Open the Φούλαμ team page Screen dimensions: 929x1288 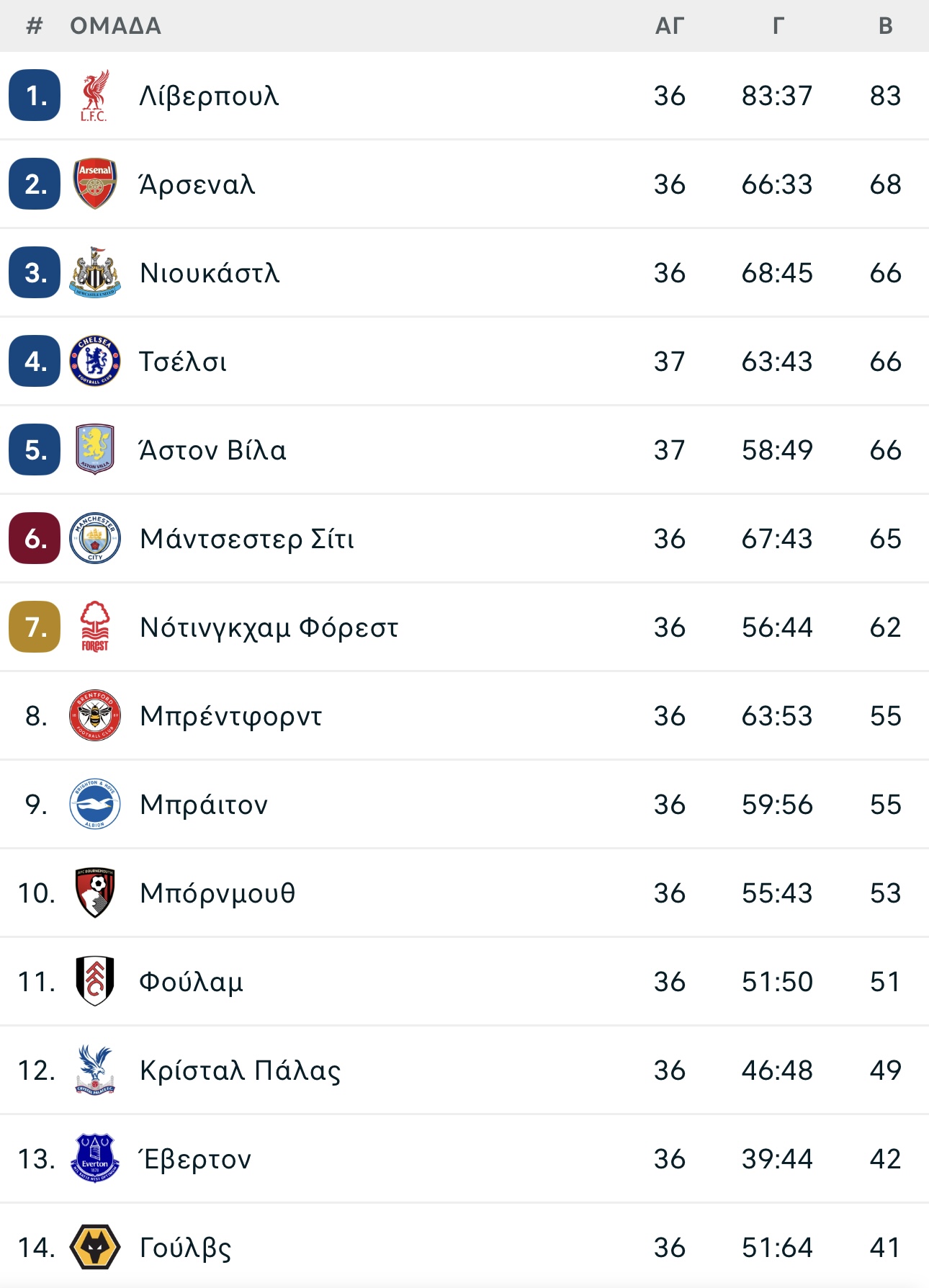tap(192, 982)
